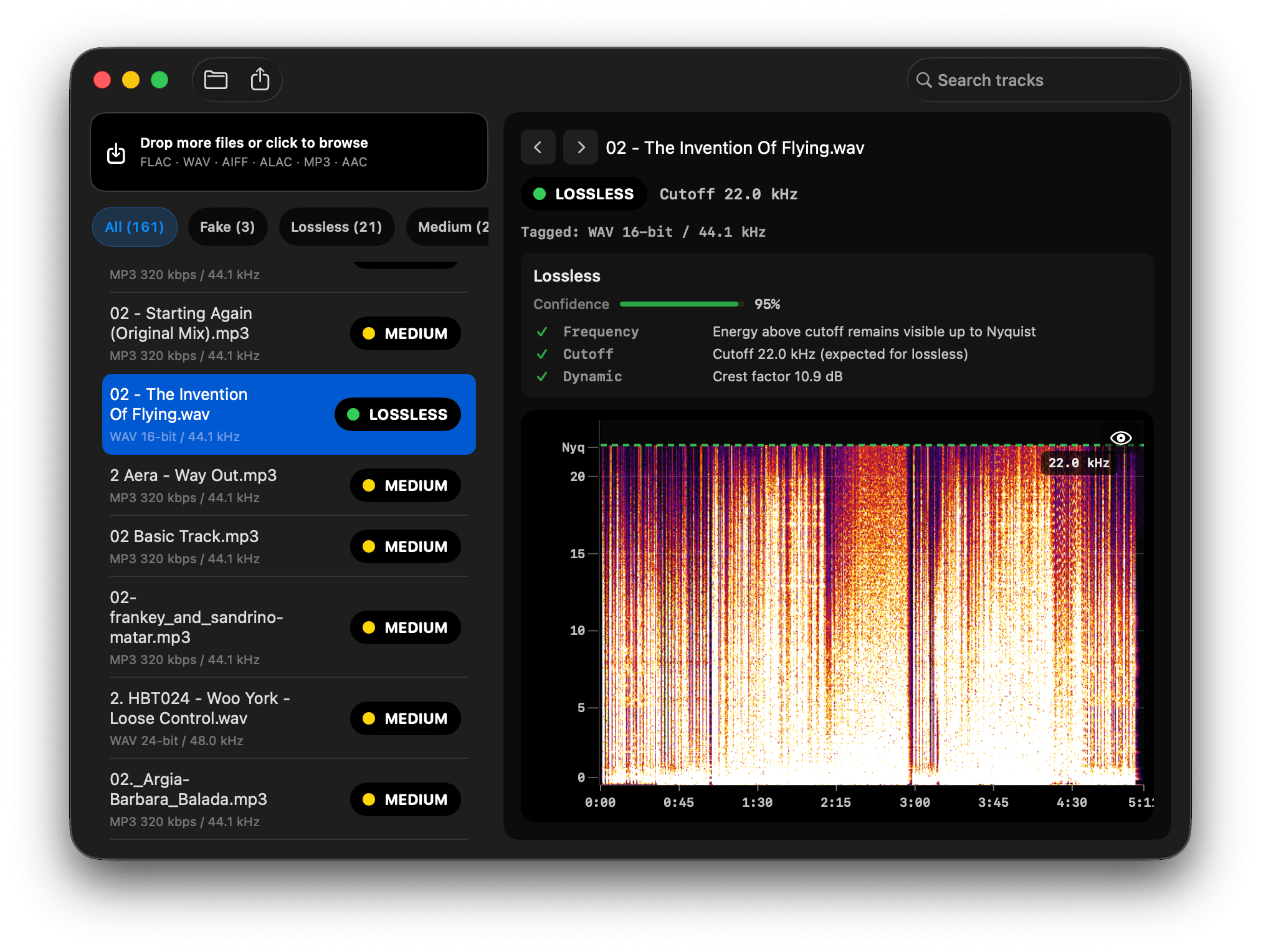Click LOSSLESS badge in selected track row
Screen dimensions: 1261x952
(398, 414)
